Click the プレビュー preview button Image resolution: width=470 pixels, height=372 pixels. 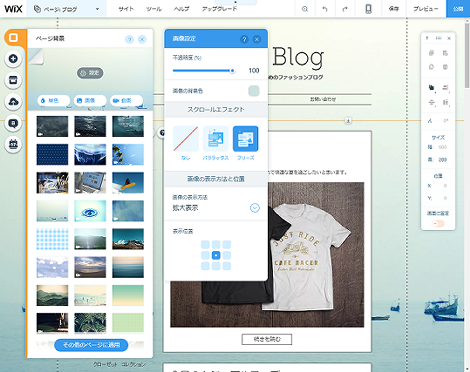click(x=426, y=9)
